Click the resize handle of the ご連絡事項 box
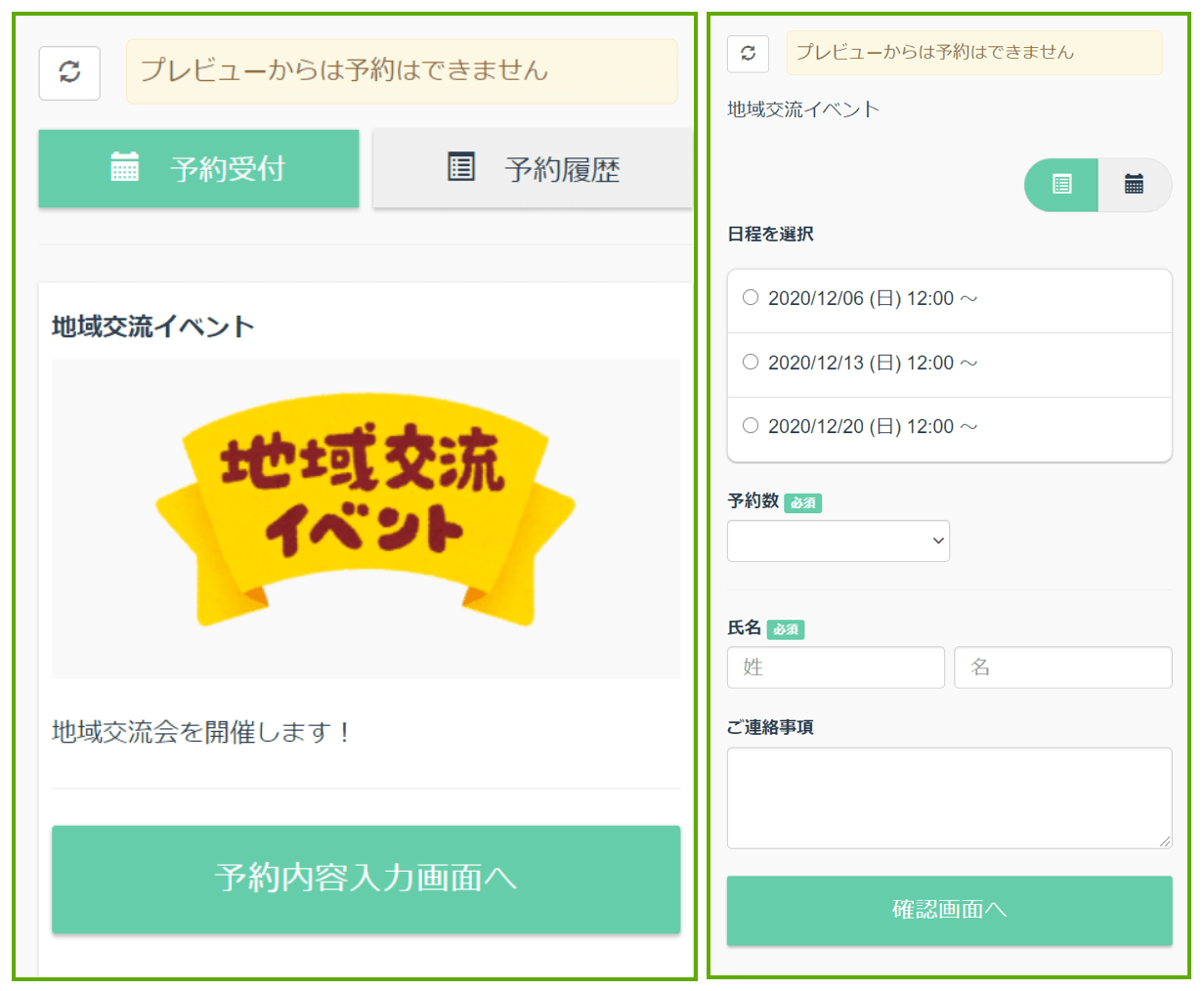Viewport: 1204px width, 991px height. pyautogui.click(x=1165, y=841)
